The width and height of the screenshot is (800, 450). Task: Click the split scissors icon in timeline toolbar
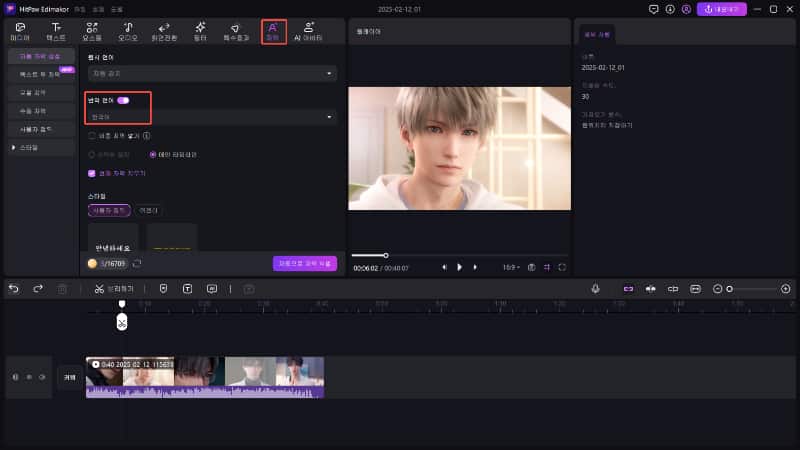tap(100, 288)
